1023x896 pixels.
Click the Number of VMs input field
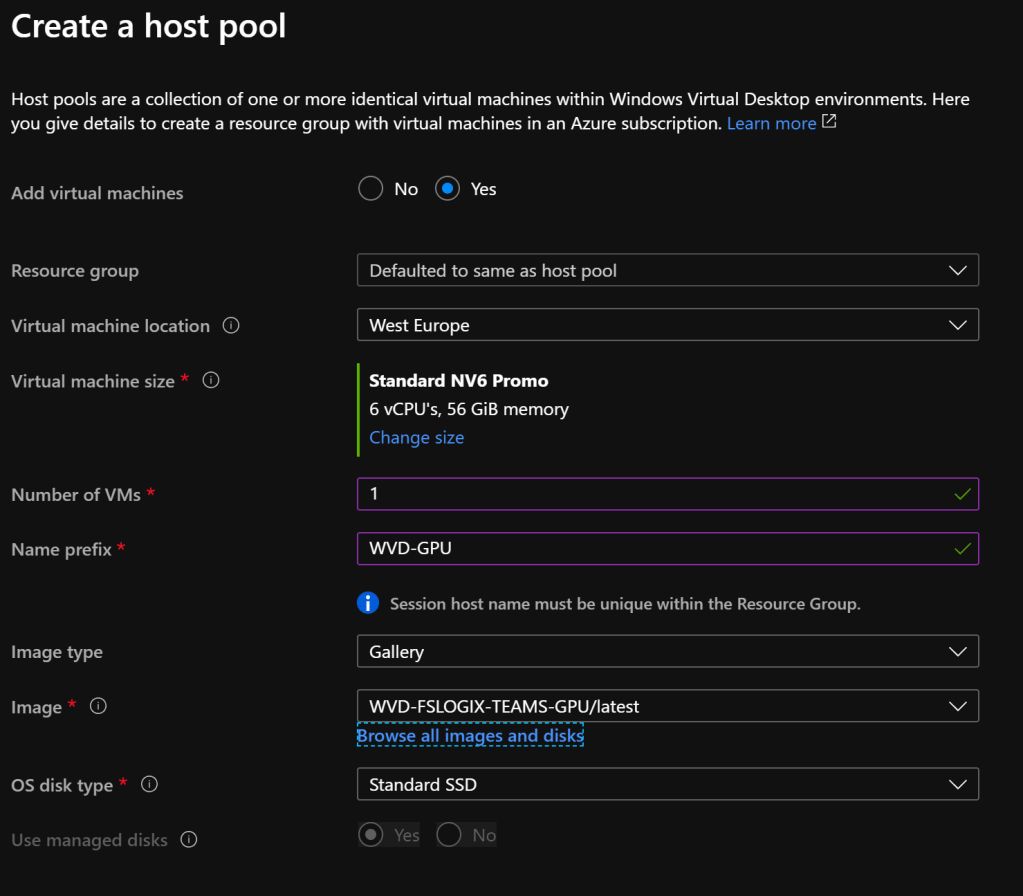coord(650,495)
